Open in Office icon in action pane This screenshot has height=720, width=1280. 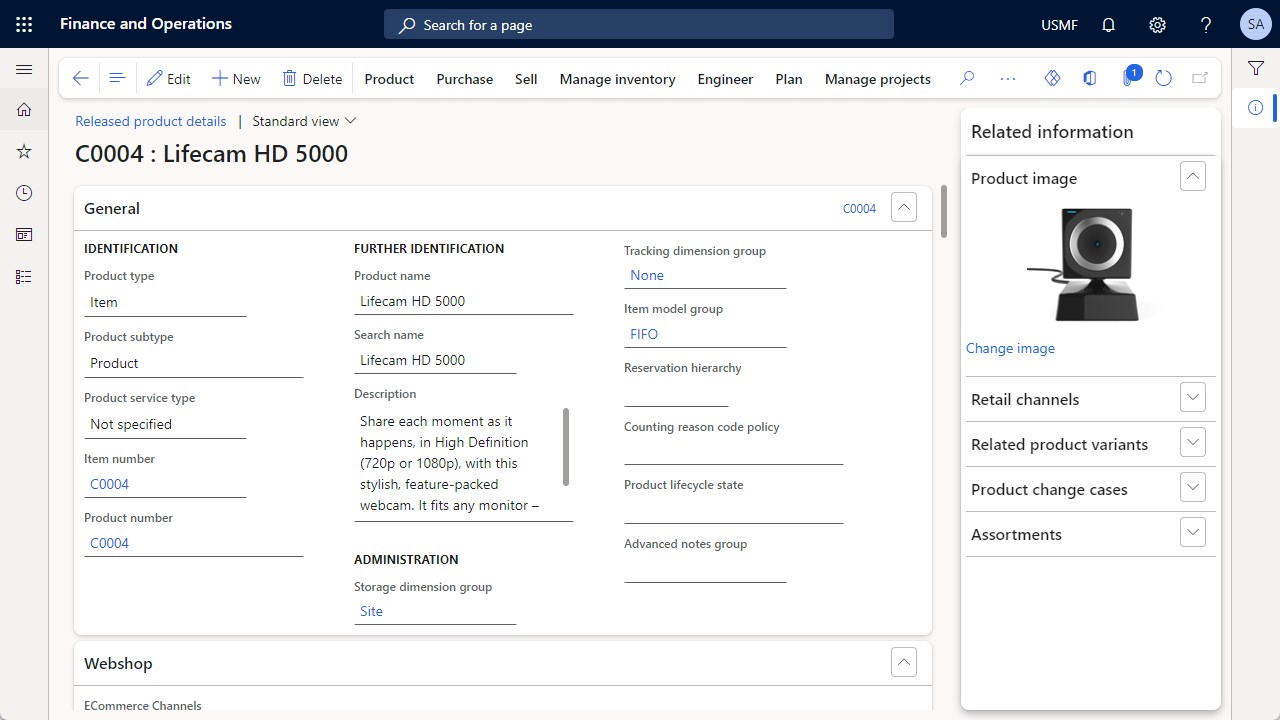[x=1090, y=78]
